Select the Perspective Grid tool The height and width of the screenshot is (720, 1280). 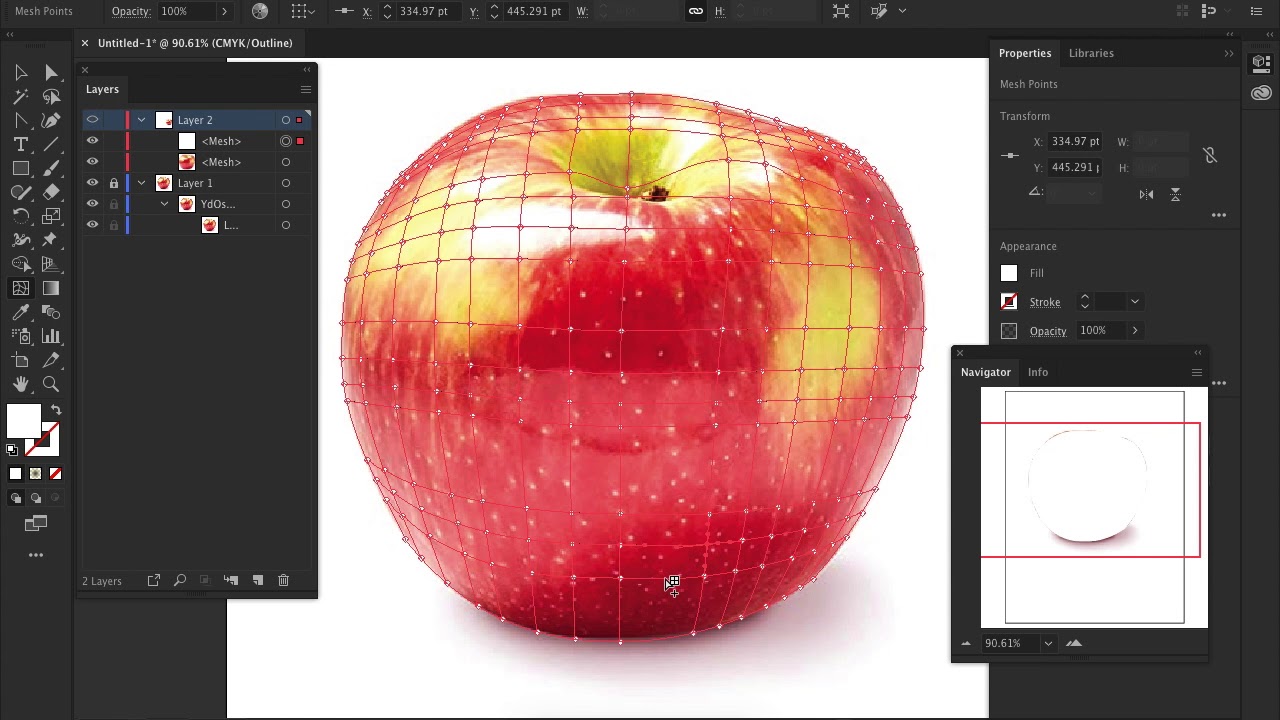[x=51, y=264]
